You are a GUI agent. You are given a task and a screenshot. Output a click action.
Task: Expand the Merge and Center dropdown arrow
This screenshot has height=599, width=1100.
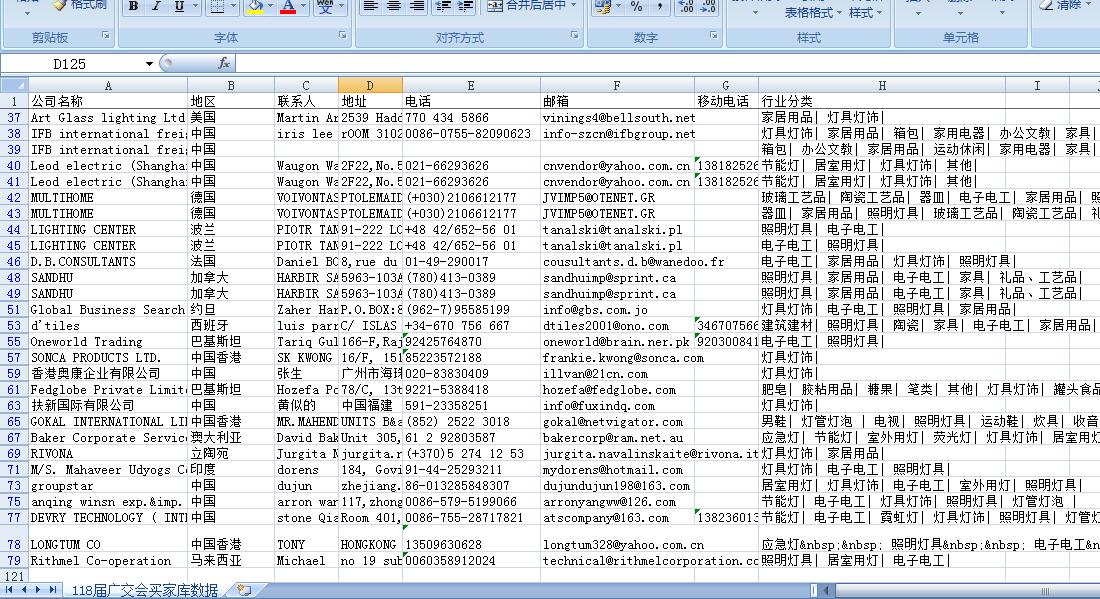tap(573, 6)
